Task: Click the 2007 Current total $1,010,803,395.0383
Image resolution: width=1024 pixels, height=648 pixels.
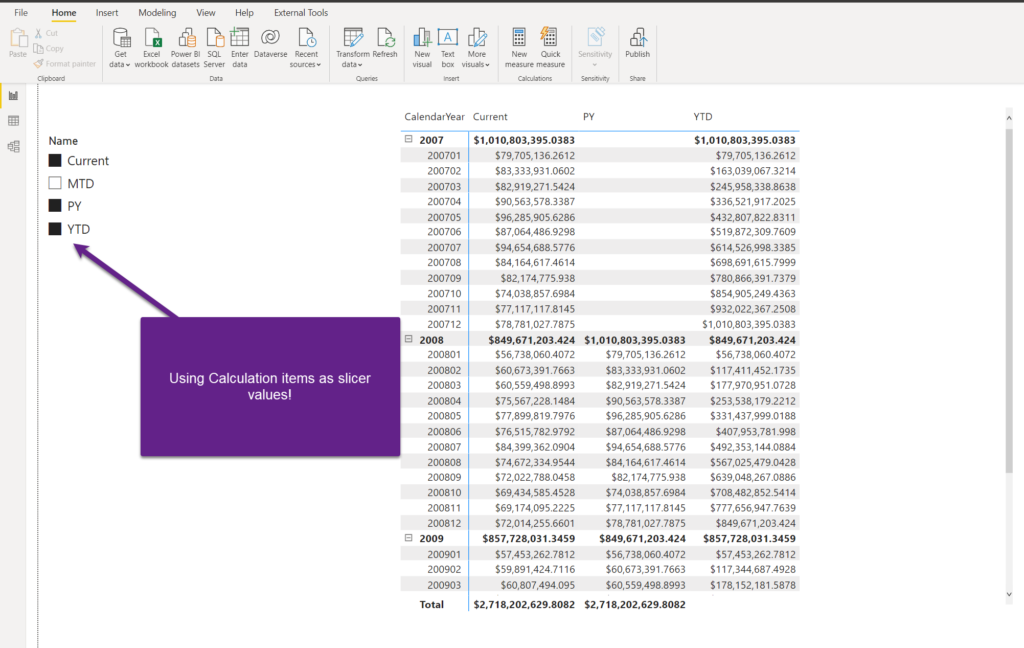Action: pos(524,140)
